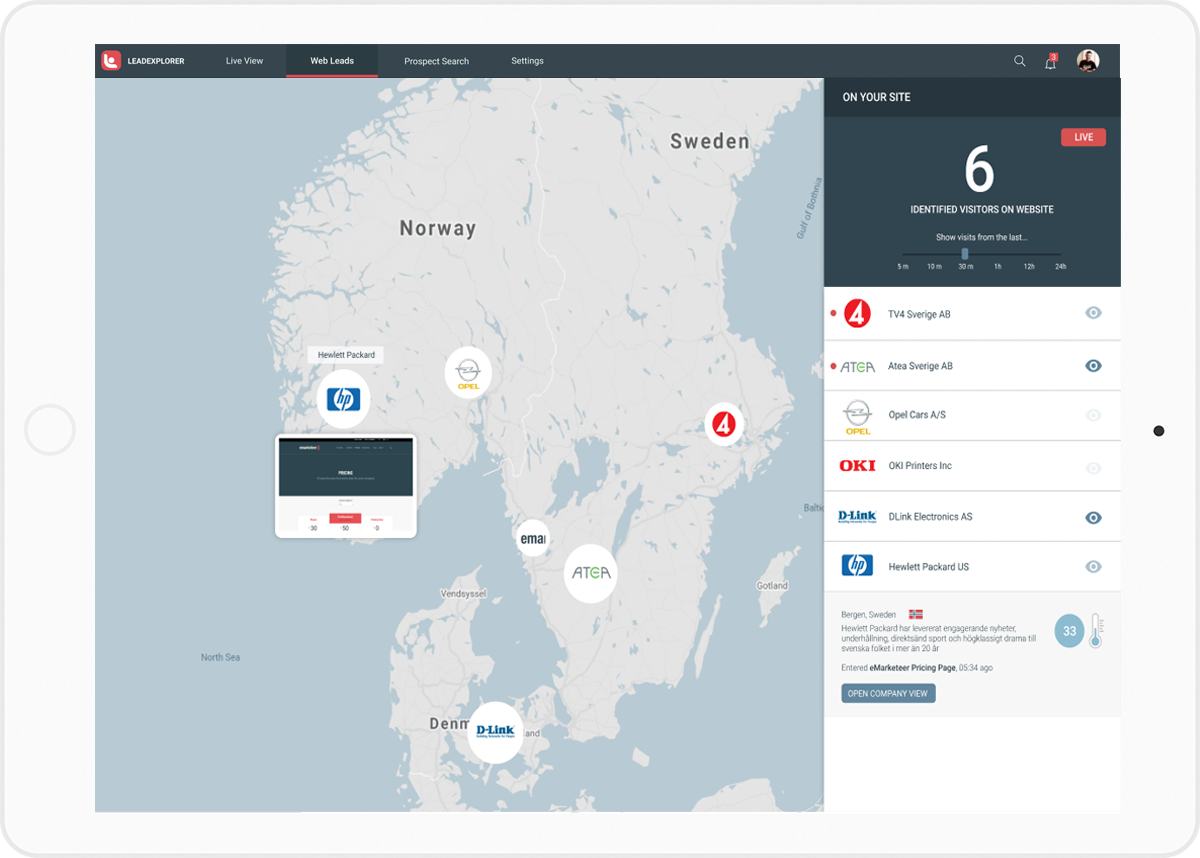This screenshot has height=858, width=1200.
Task: Click the LEADEXPLORER brand name
Action: (156, 62)
